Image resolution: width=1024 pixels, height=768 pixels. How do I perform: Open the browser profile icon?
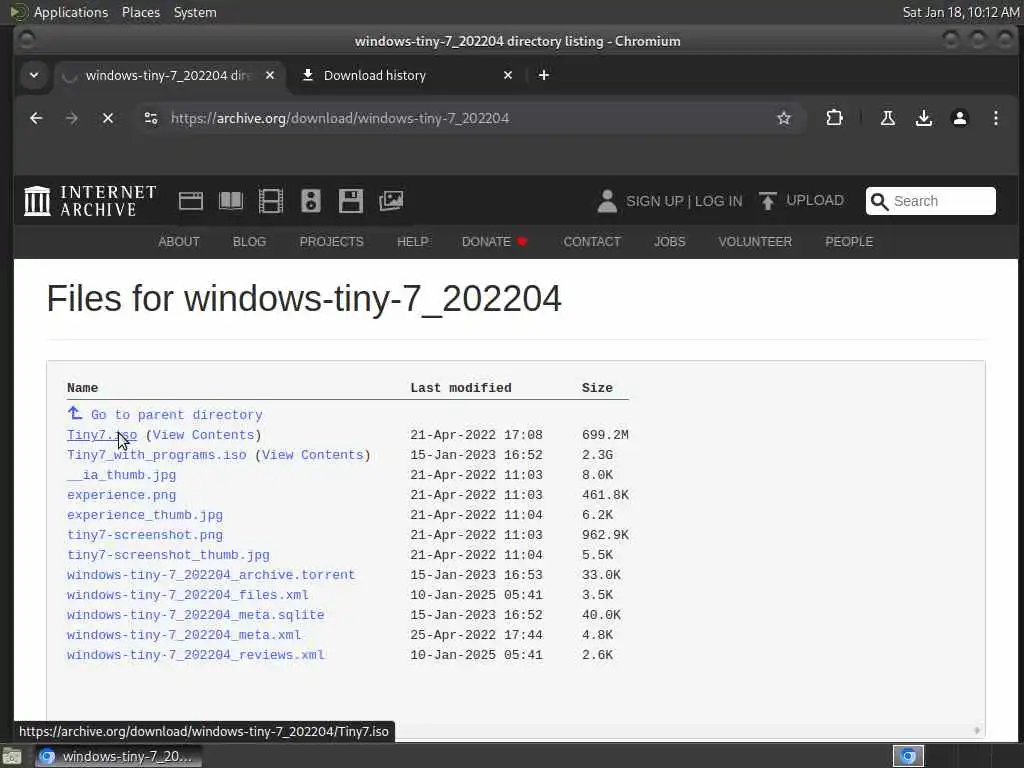(x=959, y=118)
